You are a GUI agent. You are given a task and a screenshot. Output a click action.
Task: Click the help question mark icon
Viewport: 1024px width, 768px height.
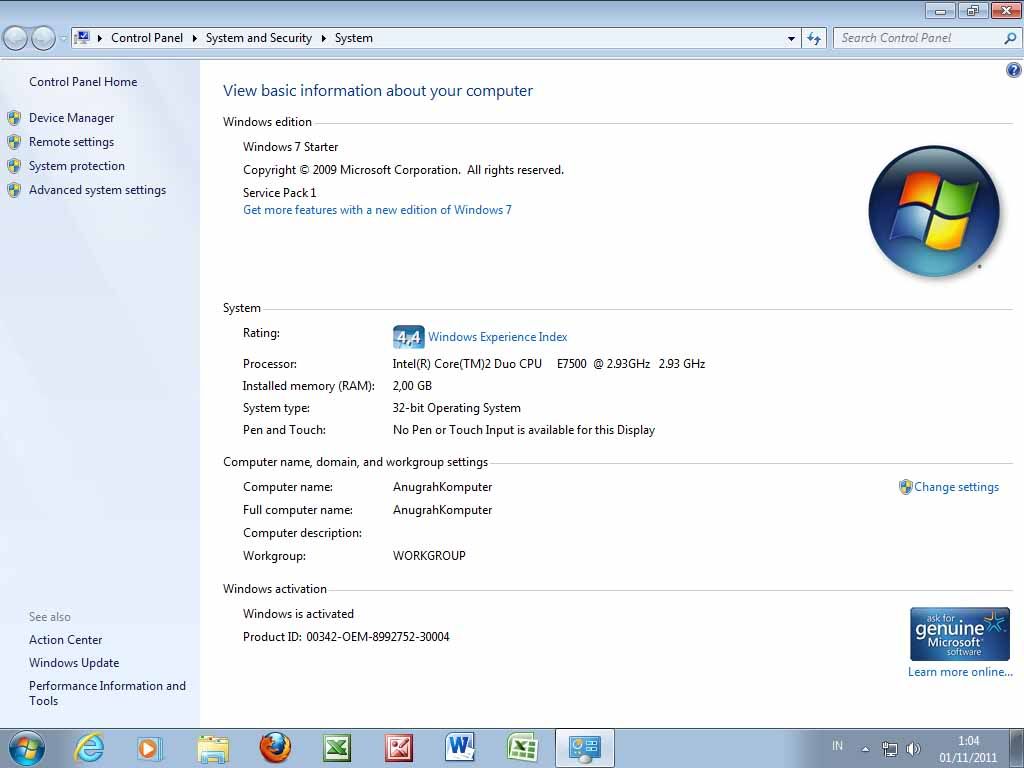pos(1014,70)
